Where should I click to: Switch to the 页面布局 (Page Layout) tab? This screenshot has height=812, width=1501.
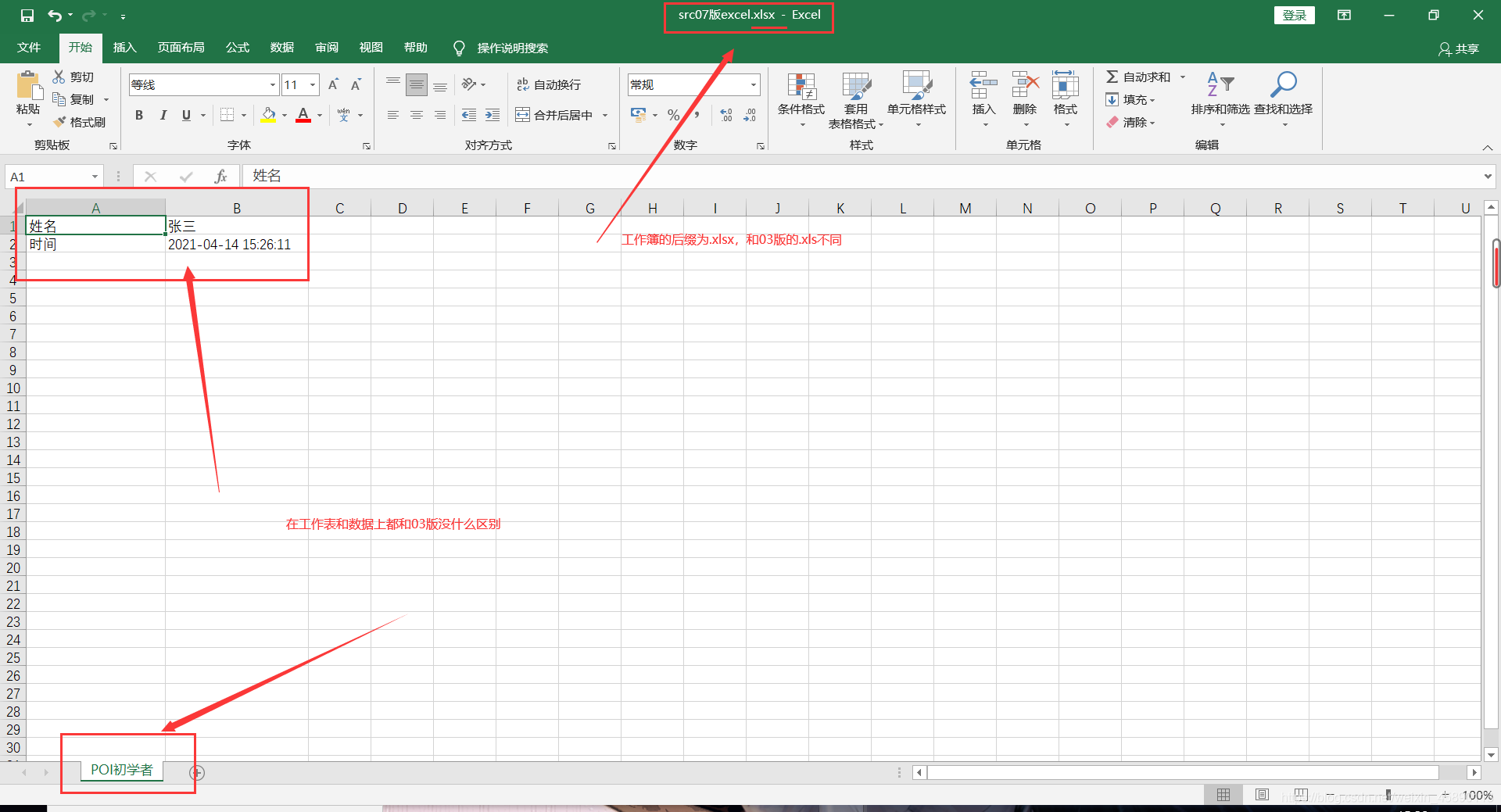pos(181,48)
